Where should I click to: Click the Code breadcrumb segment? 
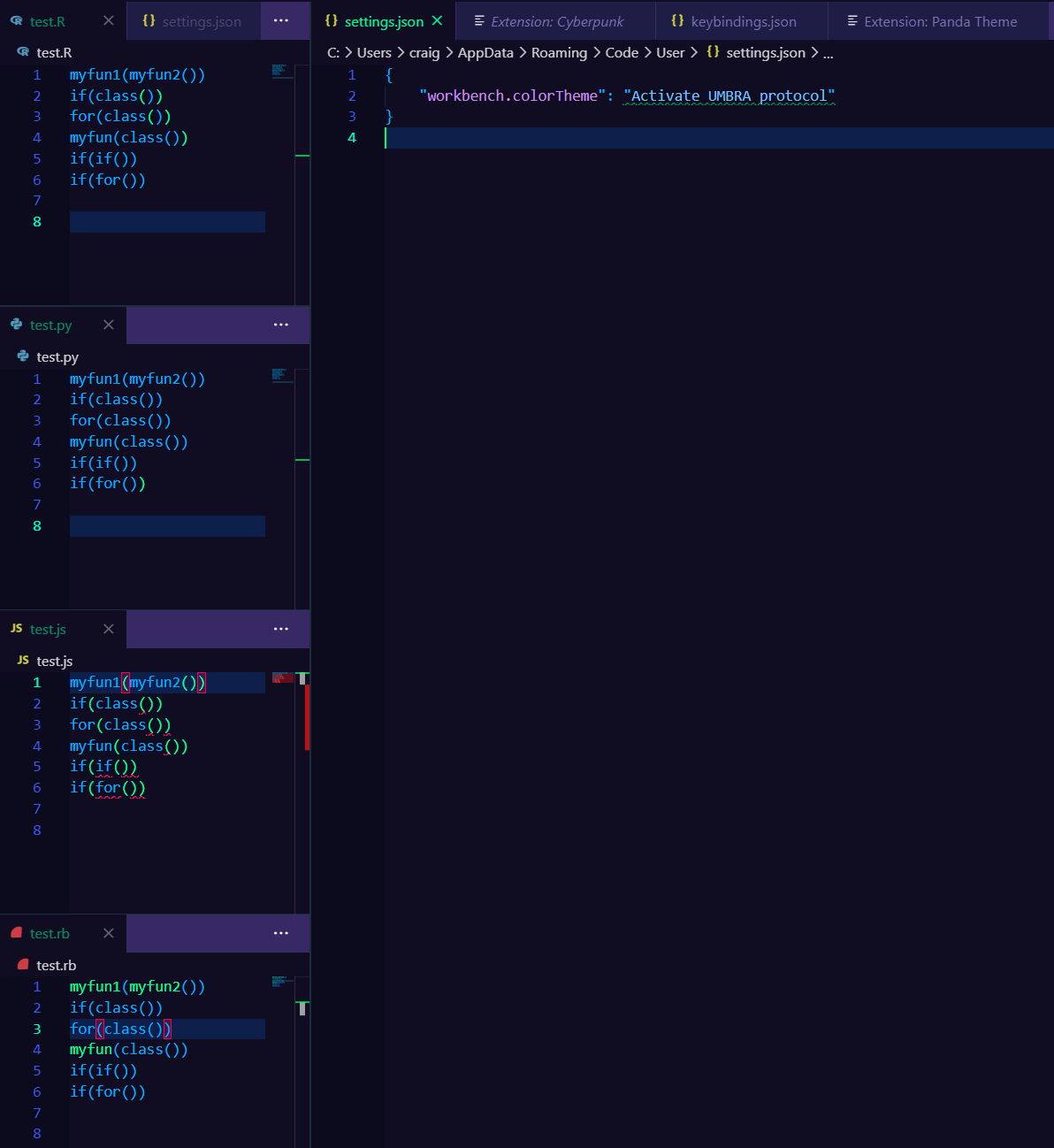point(622,53)
